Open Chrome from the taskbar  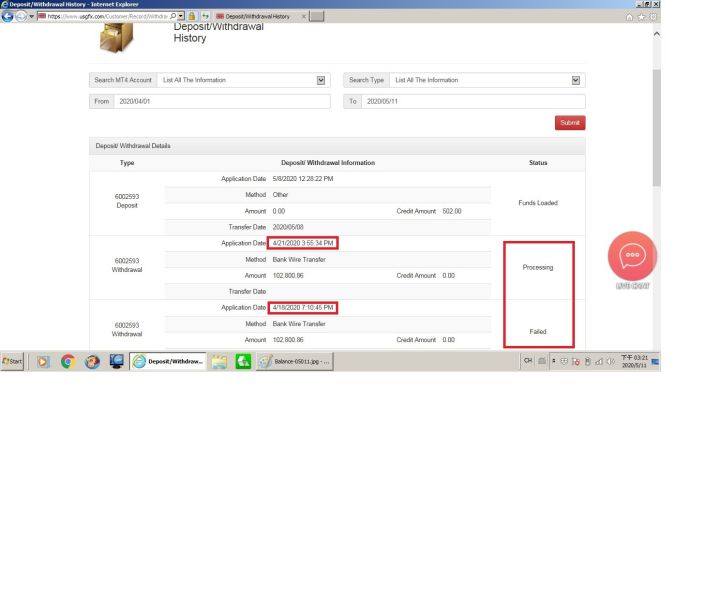click(68, 362)
